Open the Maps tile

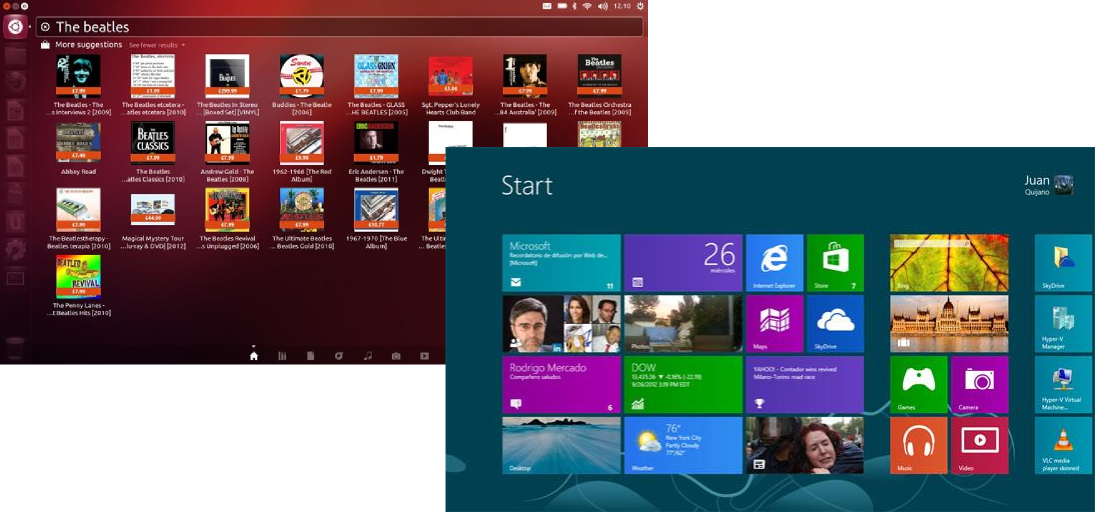click(x=774, y=323)
